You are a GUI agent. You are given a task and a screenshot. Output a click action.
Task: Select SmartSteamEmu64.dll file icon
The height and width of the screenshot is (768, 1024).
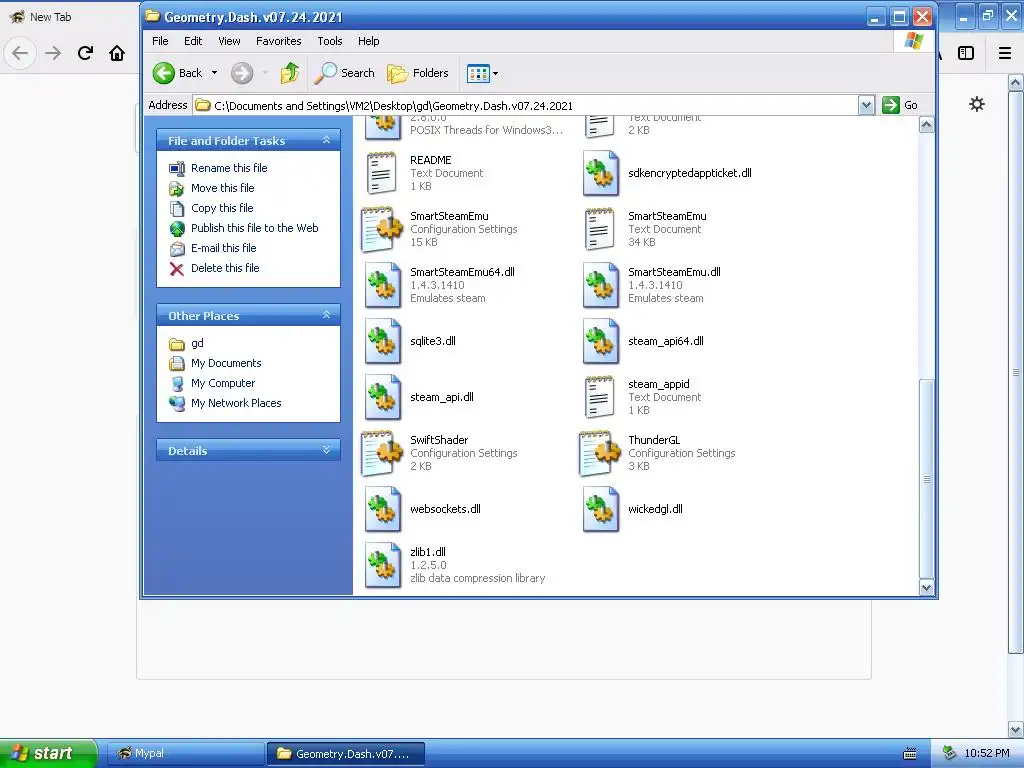point(383,285)
